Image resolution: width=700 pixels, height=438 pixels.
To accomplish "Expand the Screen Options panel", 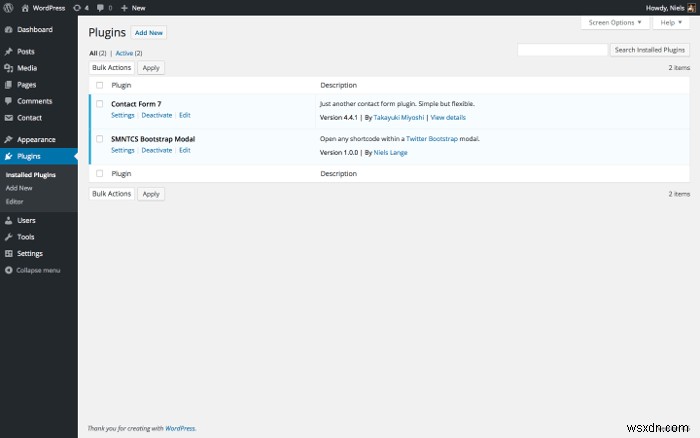I will pos(615,22).
